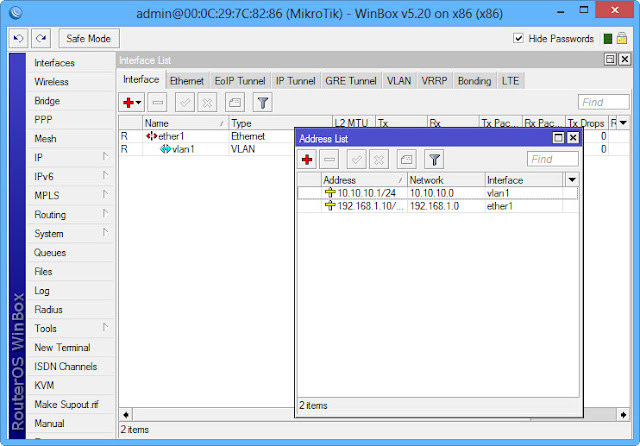The height and width of the screenshot is (446, 640).
Task: Click the green status indicator icon
Action: pos(607,39)
